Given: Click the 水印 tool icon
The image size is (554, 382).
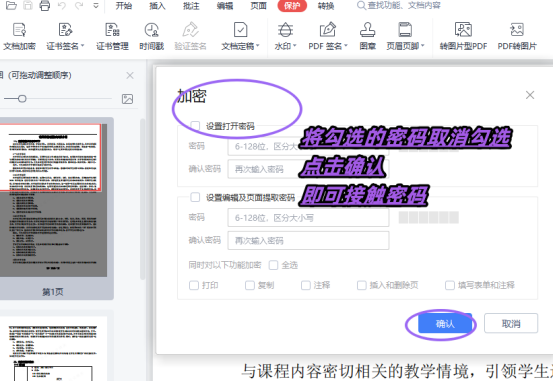Looking at the screenshot, I should pyautogui.click(x=285, y=30).
